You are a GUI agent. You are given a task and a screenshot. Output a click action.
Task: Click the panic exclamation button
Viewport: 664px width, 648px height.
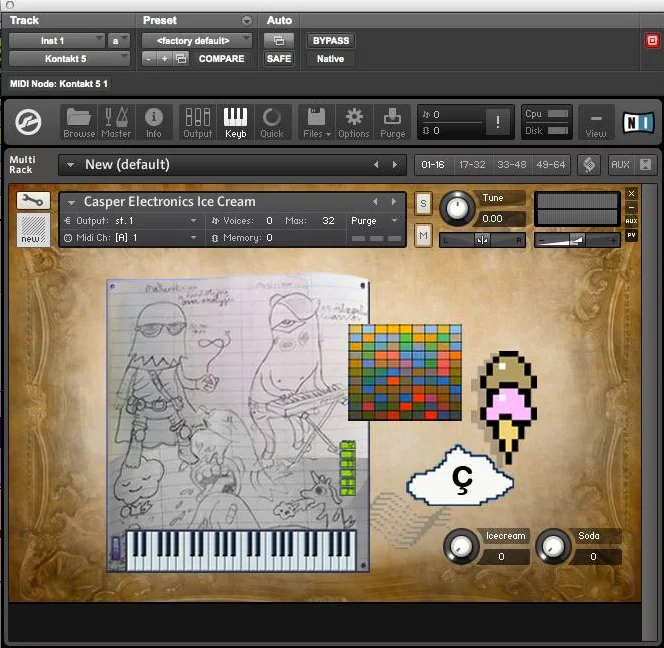tap(498, 122)
